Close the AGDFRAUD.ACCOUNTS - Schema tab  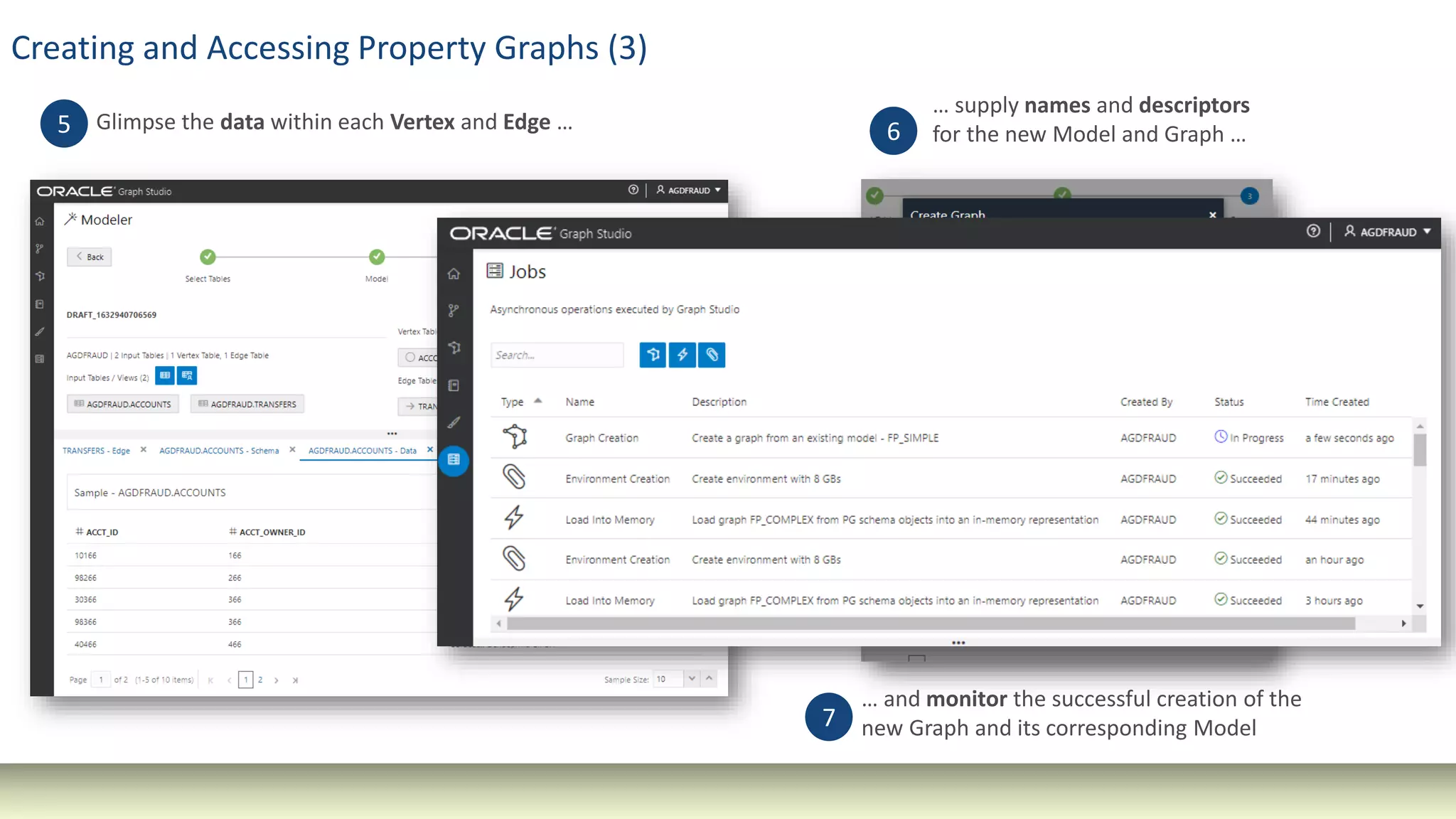292,450
